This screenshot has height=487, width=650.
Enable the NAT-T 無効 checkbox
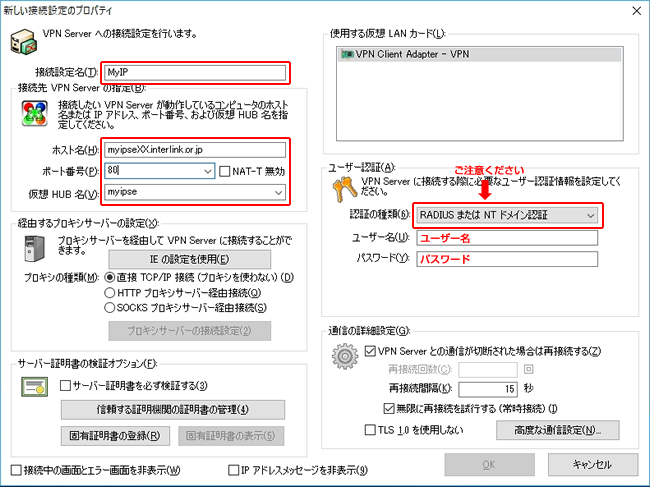(225, 171)
